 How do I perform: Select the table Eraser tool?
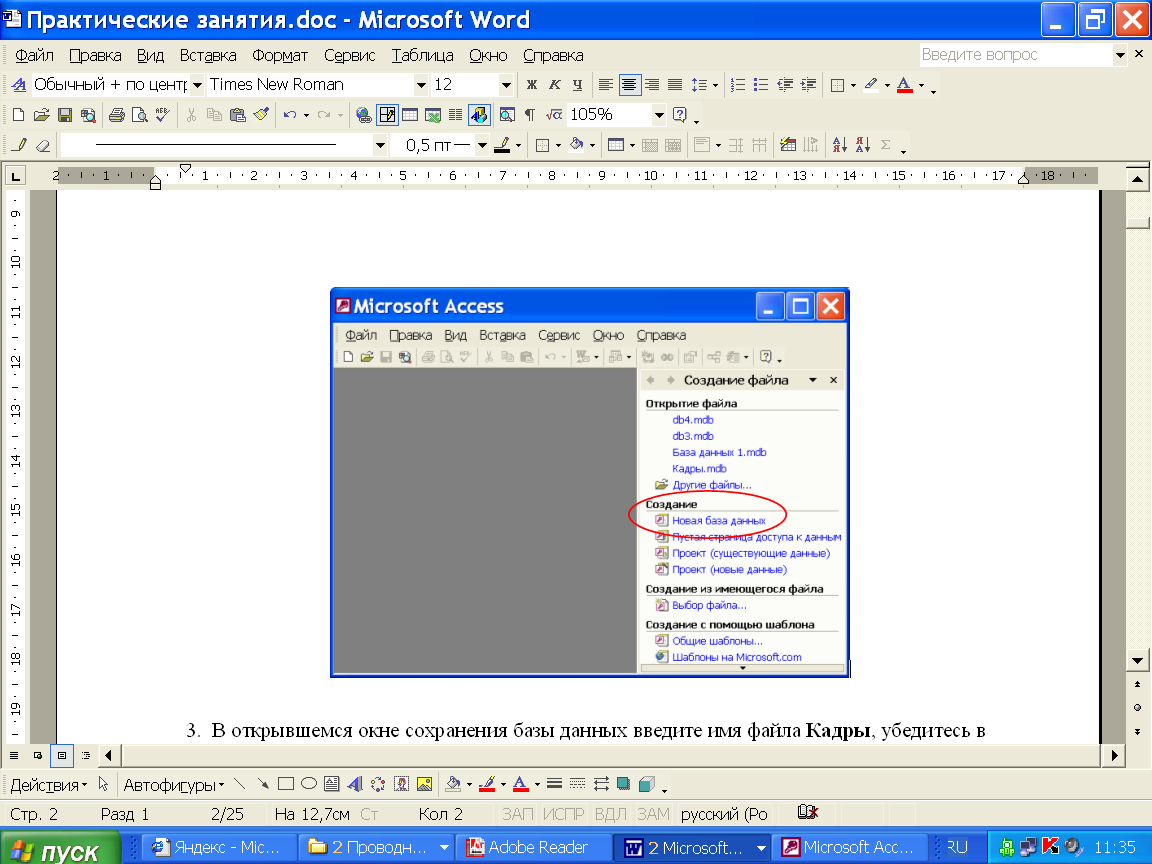pos(43,145)
